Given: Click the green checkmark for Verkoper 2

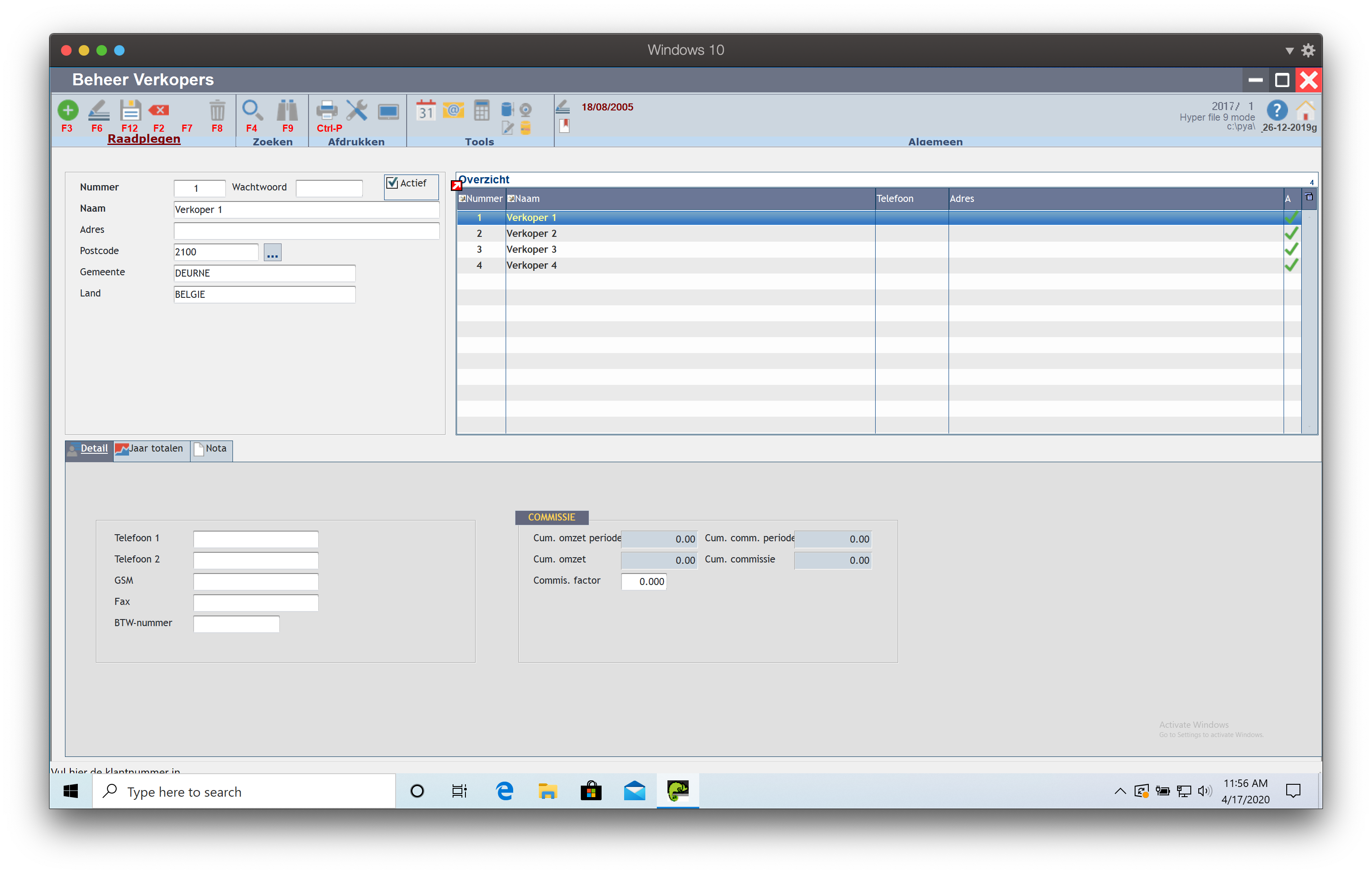Looking at the screenshot, I should point(1291,233).
